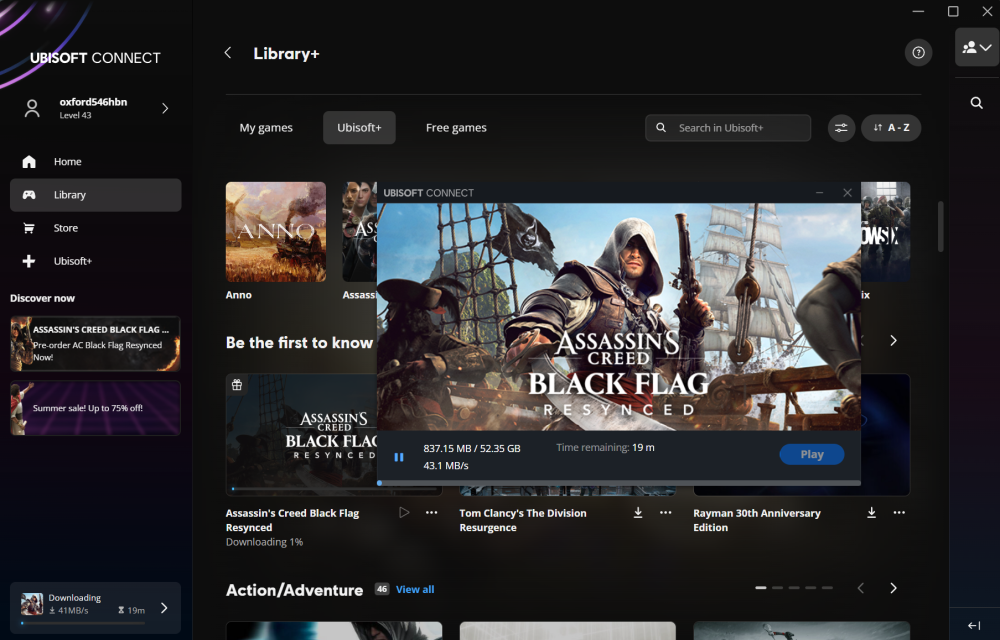Open the filter options icon
Image resolution: width=1000 pixels, height=640 pixels.
pyautogui.click(x=841, y=127)
